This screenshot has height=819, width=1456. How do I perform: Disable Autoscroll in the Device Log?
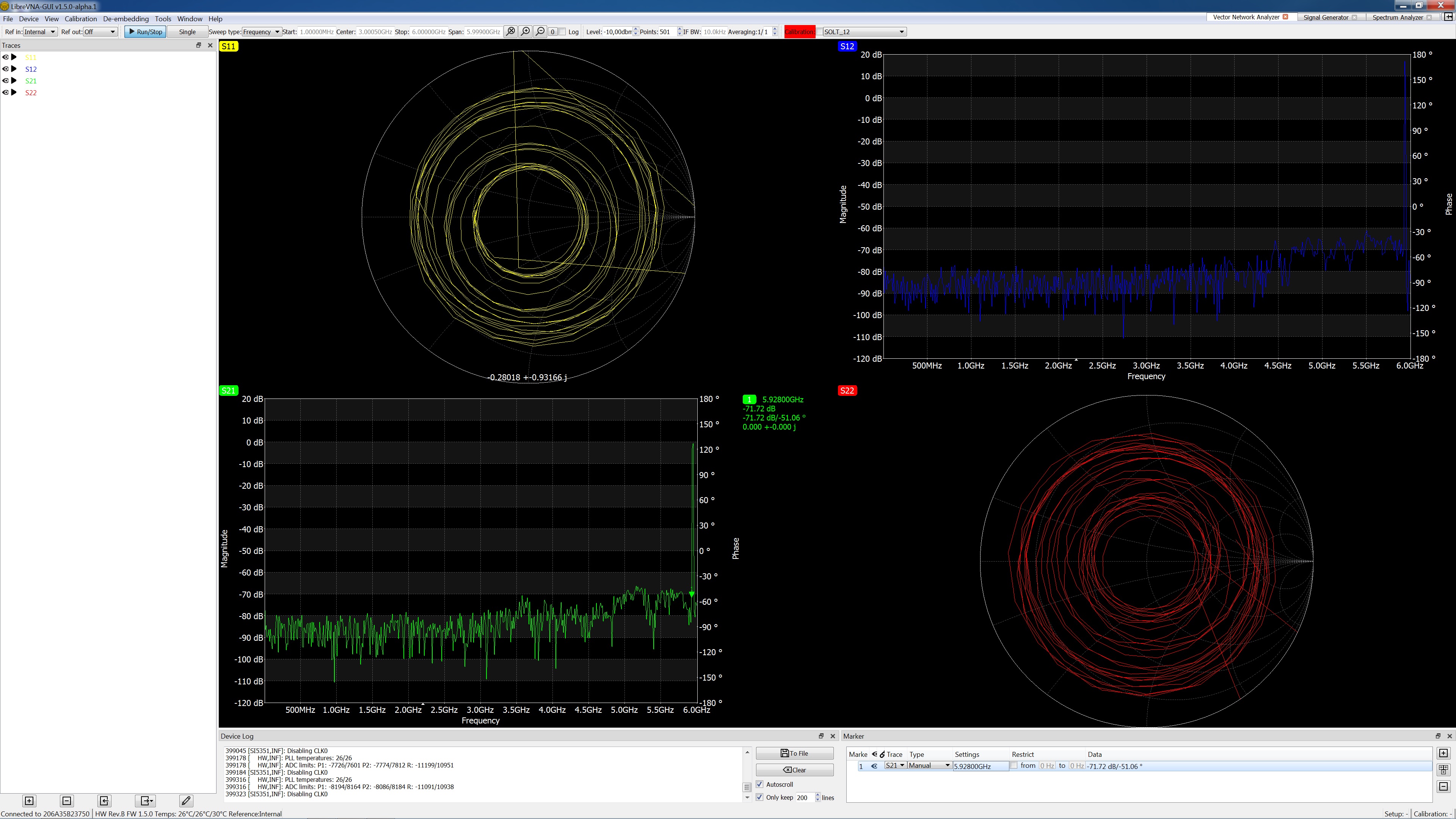(760, 784)
